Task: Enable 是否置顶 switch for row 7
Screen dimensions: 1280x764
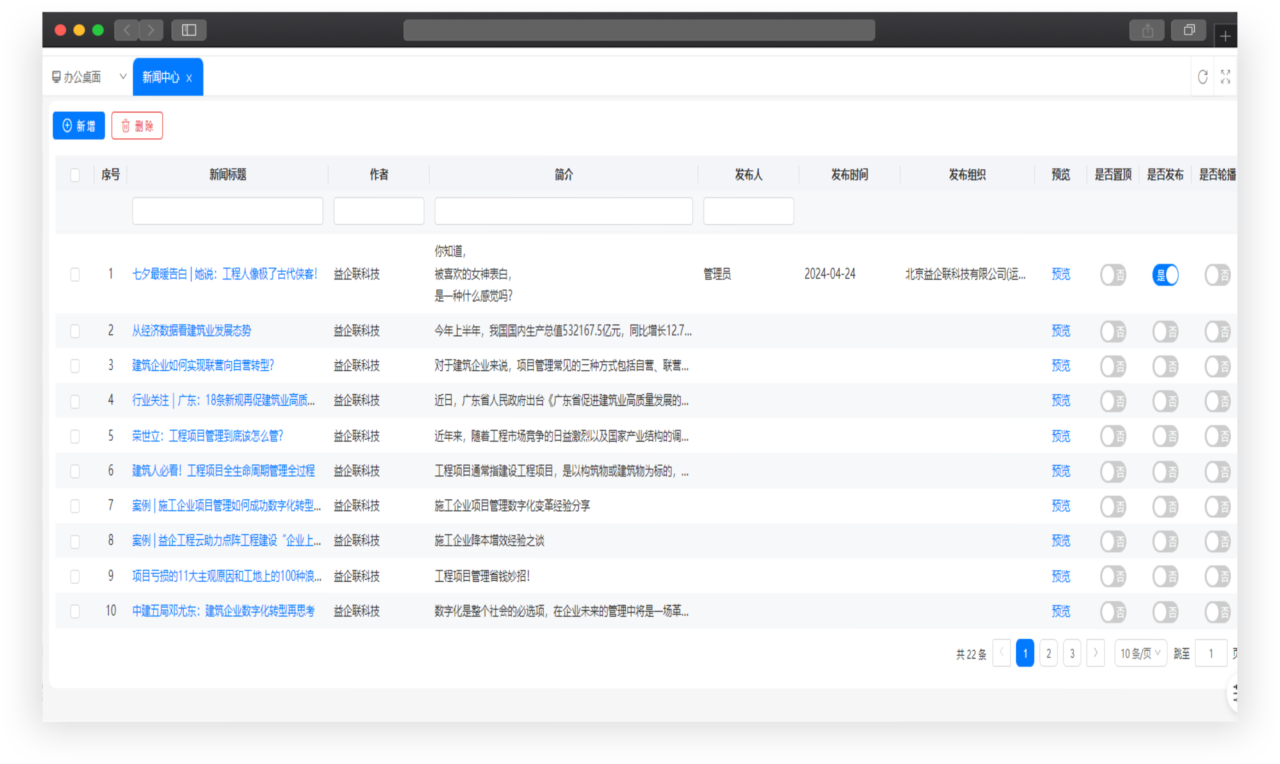Action: tap(1113, 507)
